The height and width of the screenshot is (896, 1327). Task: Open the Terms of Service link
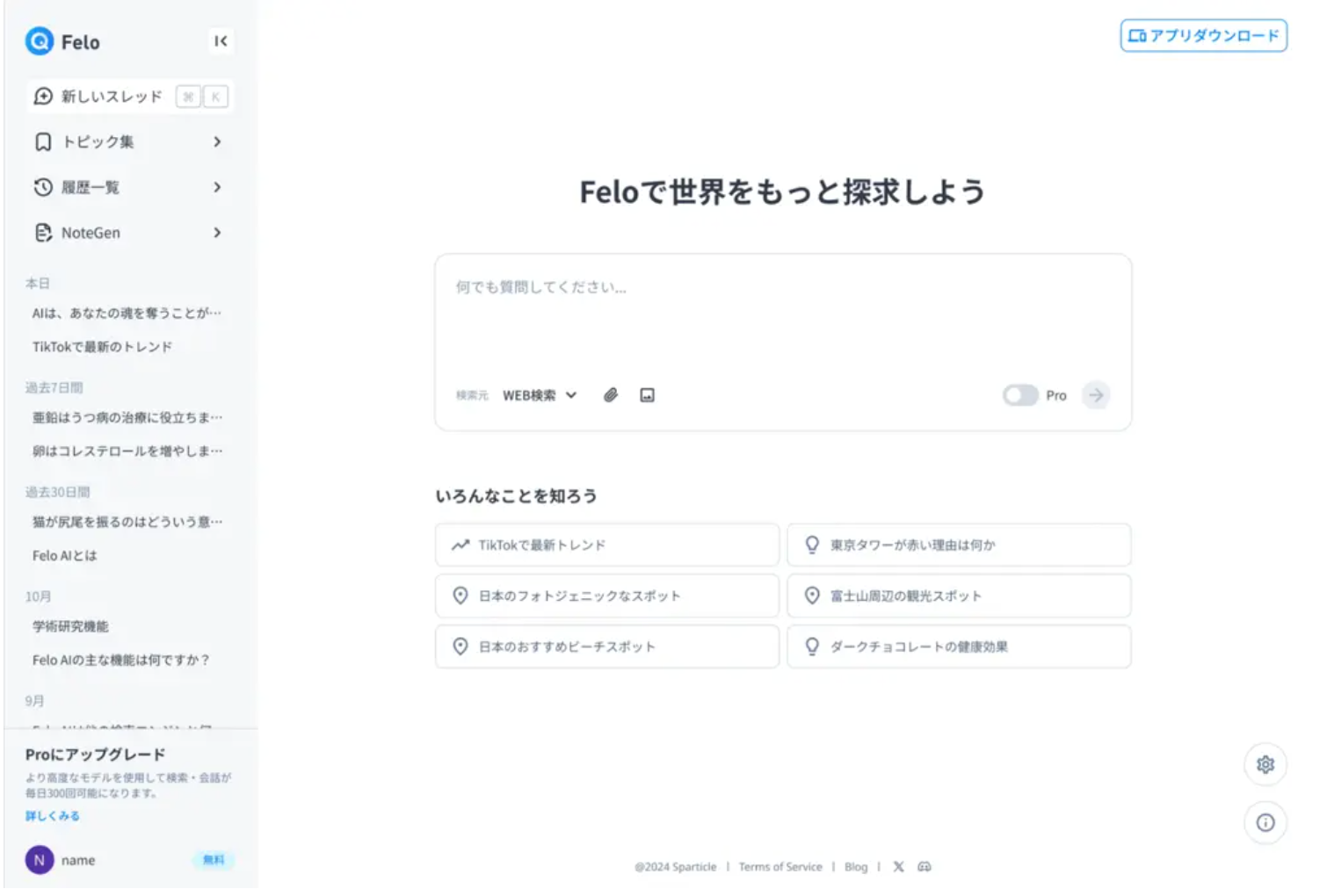(x=780, y=866)
